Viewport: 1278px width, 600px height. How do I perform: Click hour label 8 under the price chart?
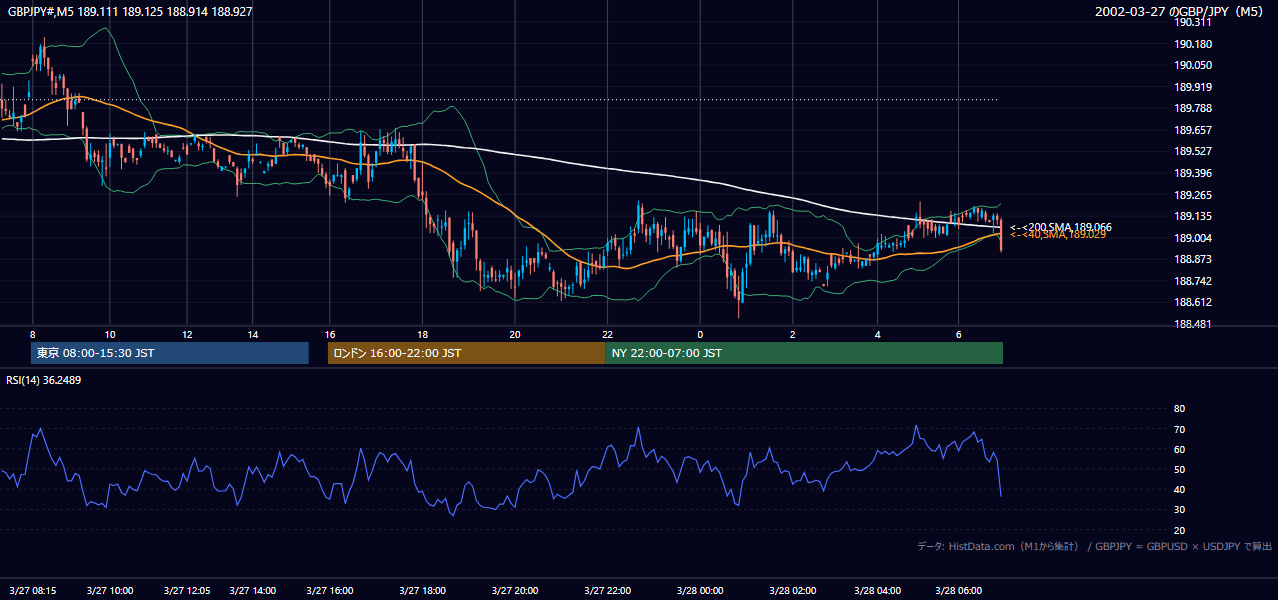pyautogui.click(x=33, y=334)
